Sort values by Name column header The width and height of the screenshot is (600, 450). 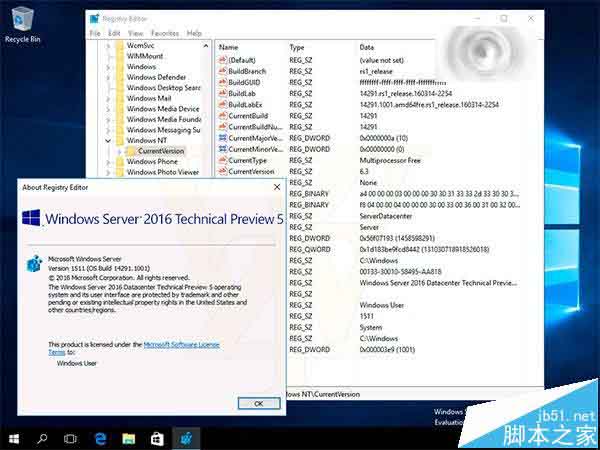pyautogui.click(x=228, y=47)
